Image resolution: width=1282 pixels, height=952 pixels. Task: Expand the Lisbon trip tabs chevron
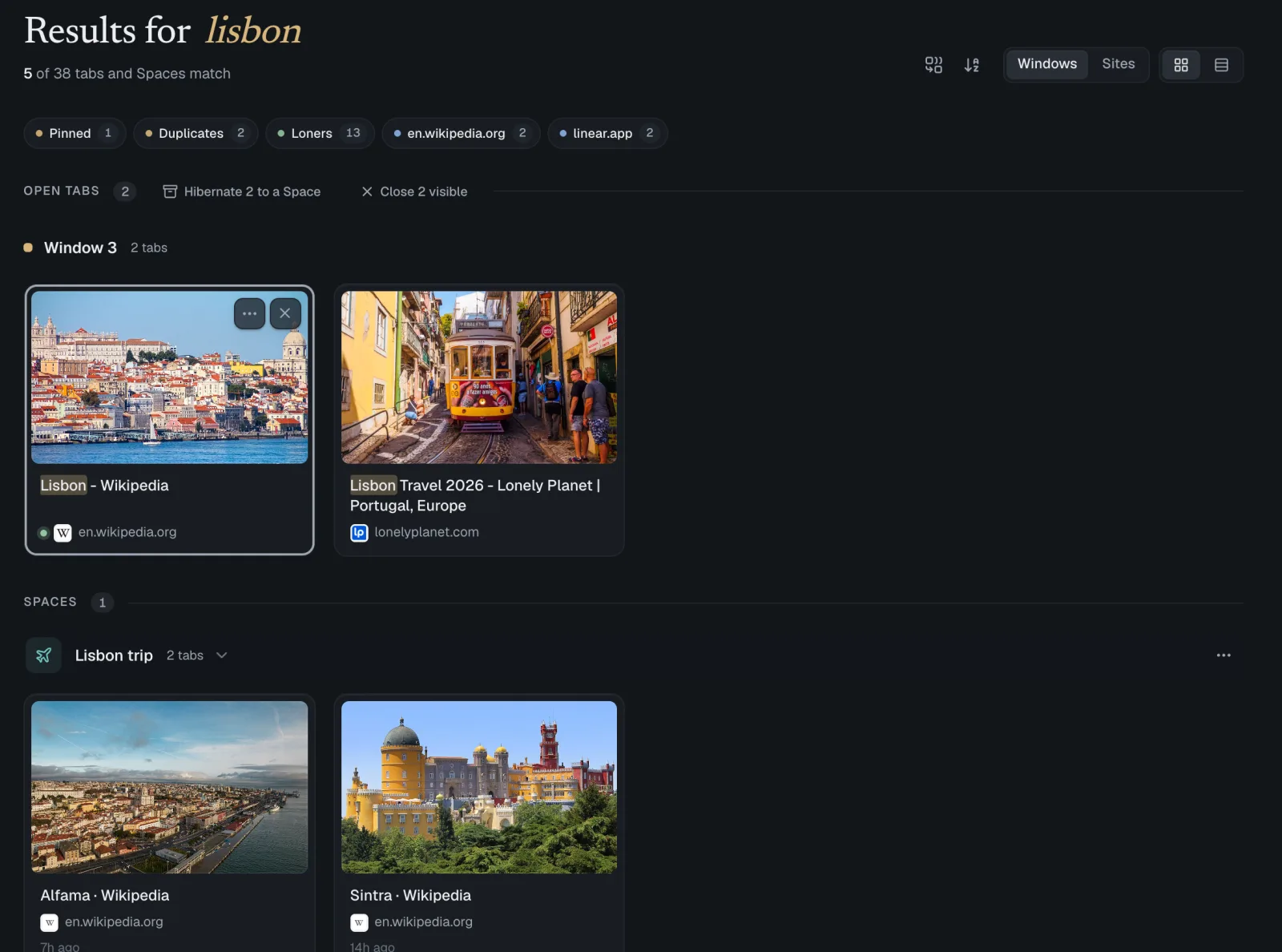click(x=222, y=656)
